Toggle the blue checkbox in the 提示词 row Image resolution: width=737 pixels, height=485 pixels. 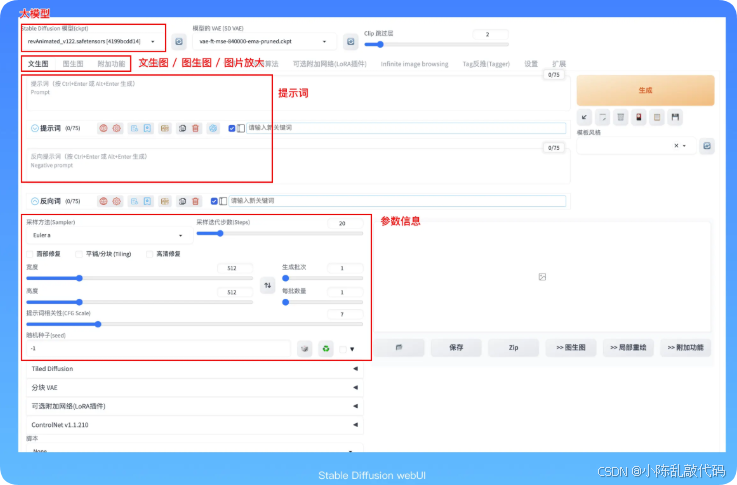click(x=232, y=128)
